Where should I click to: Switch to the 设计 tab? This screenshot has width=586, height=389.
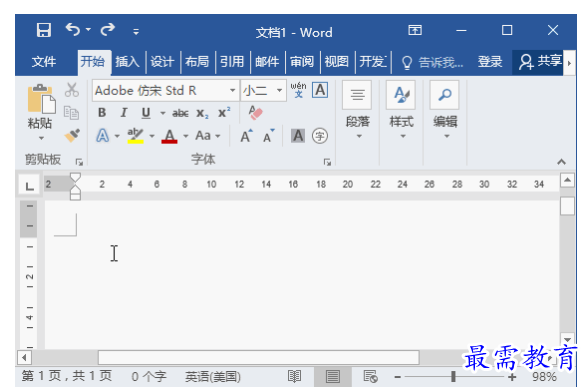tap(162, 62)
